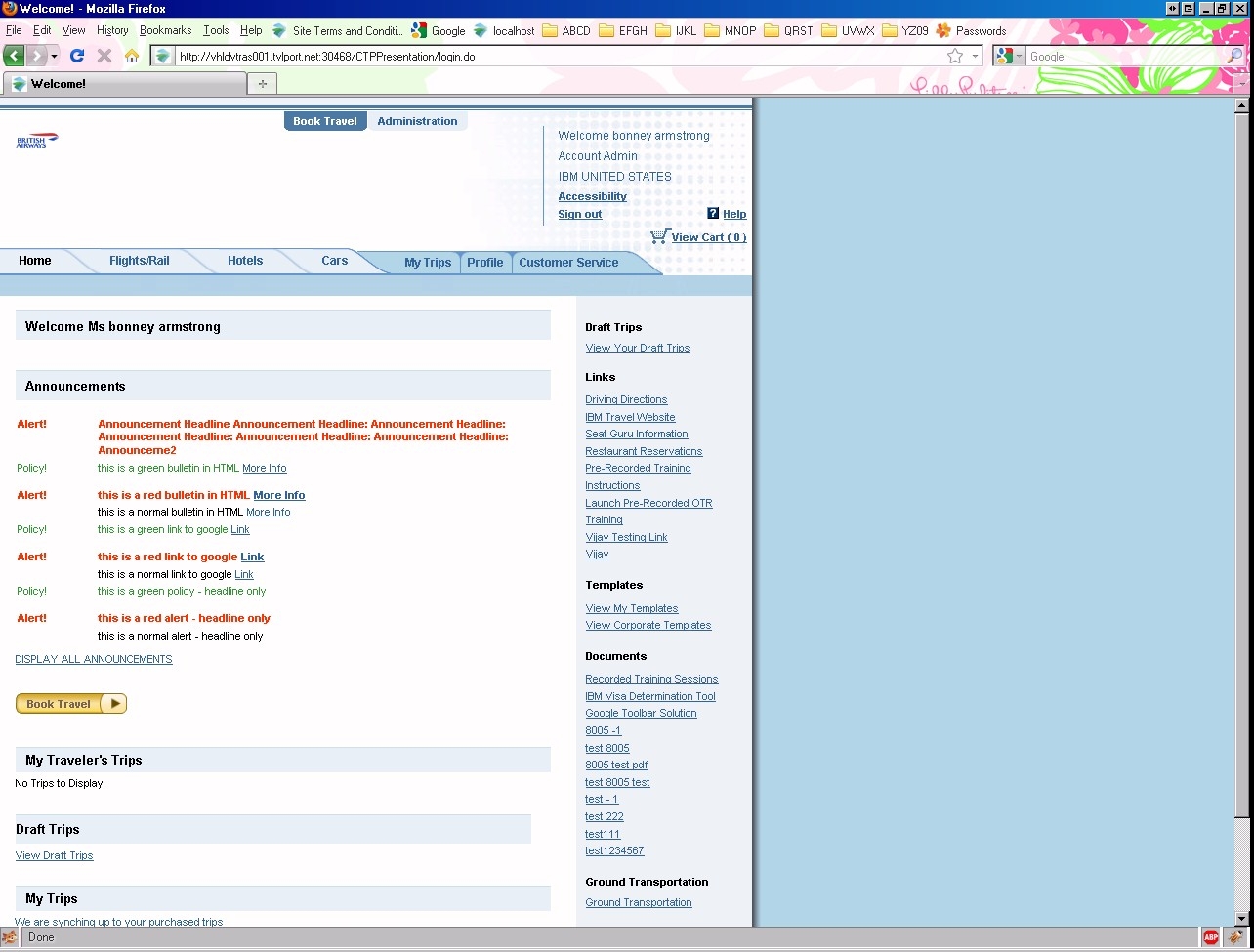Select the Administration tab

[x=417, y=121]
